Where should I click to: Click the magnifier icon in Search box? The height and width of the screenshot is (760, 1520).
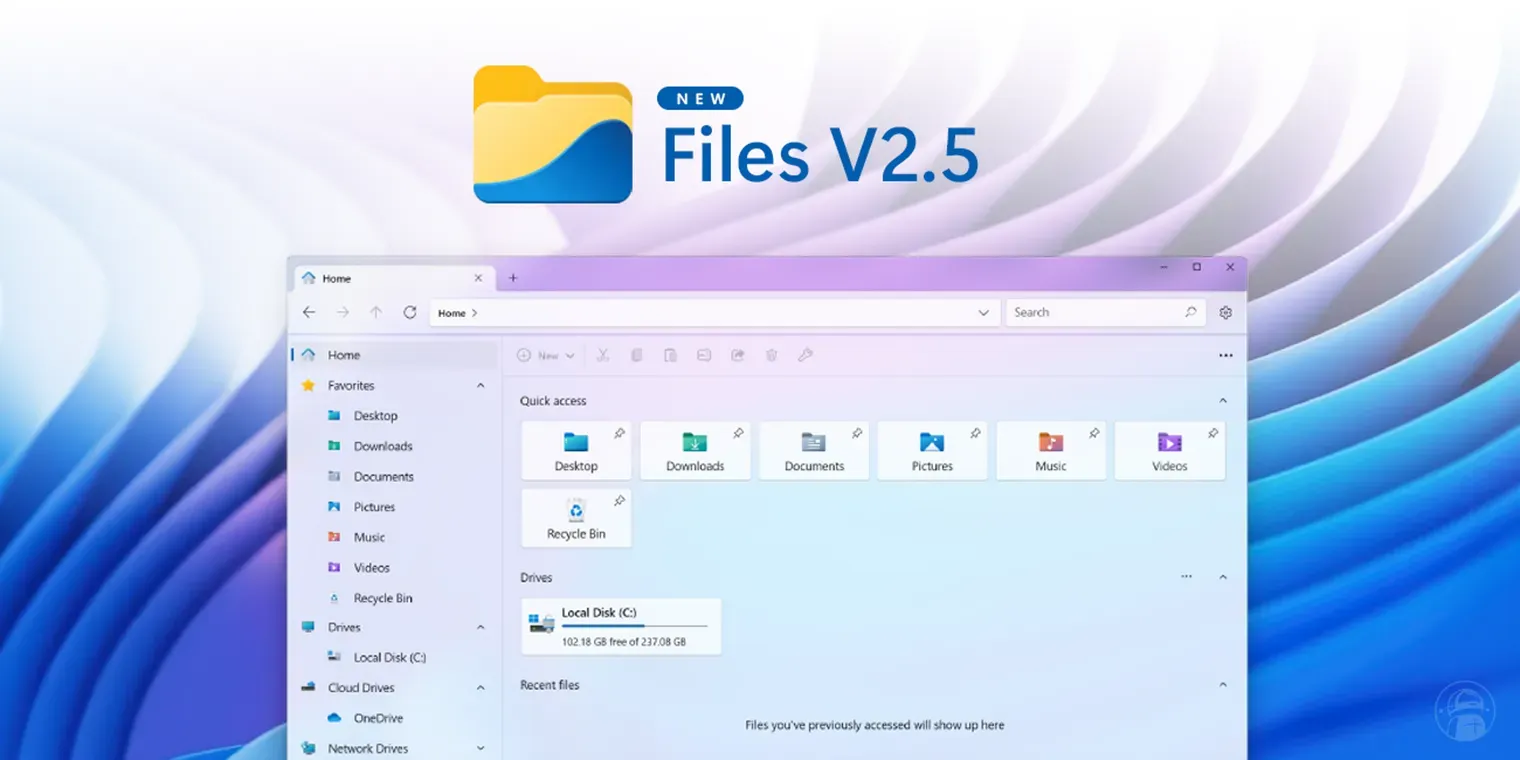[1190, 313]
